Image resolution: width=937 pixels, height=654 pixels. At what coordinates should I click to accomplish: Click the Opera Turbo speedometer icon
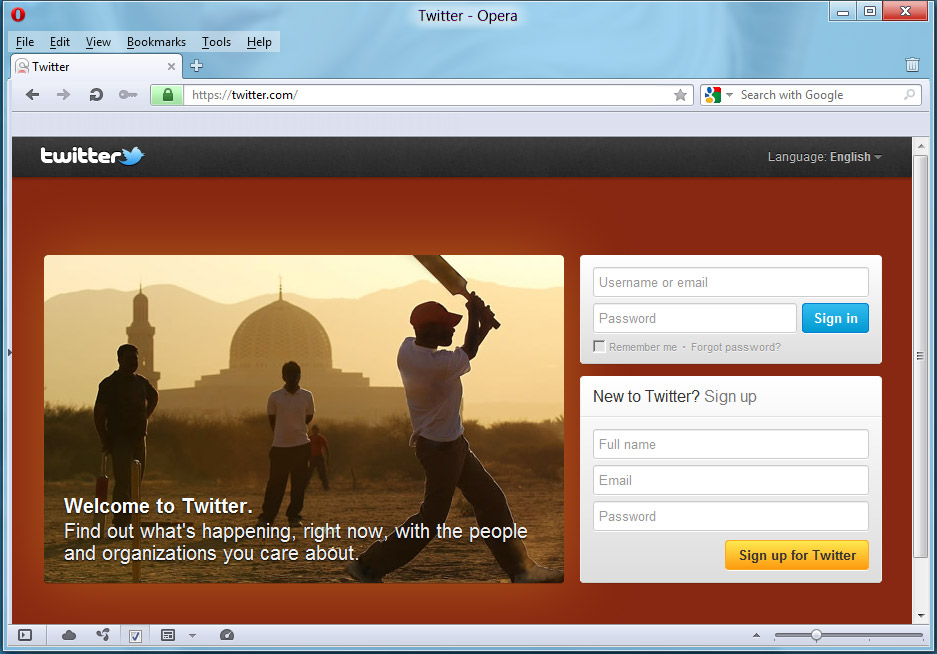coord(226,635)
